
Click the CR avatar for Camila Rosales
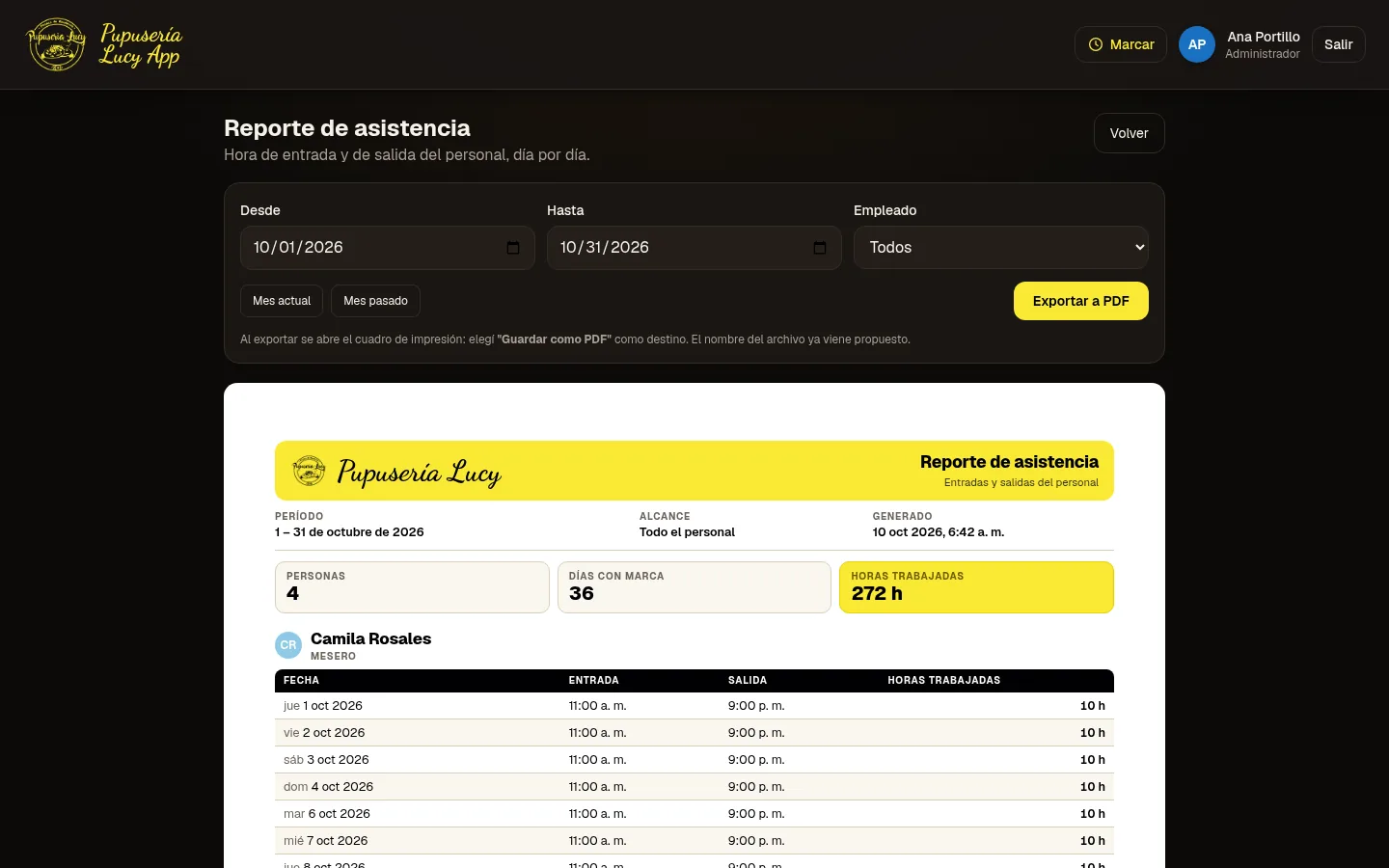click(288, 645)
